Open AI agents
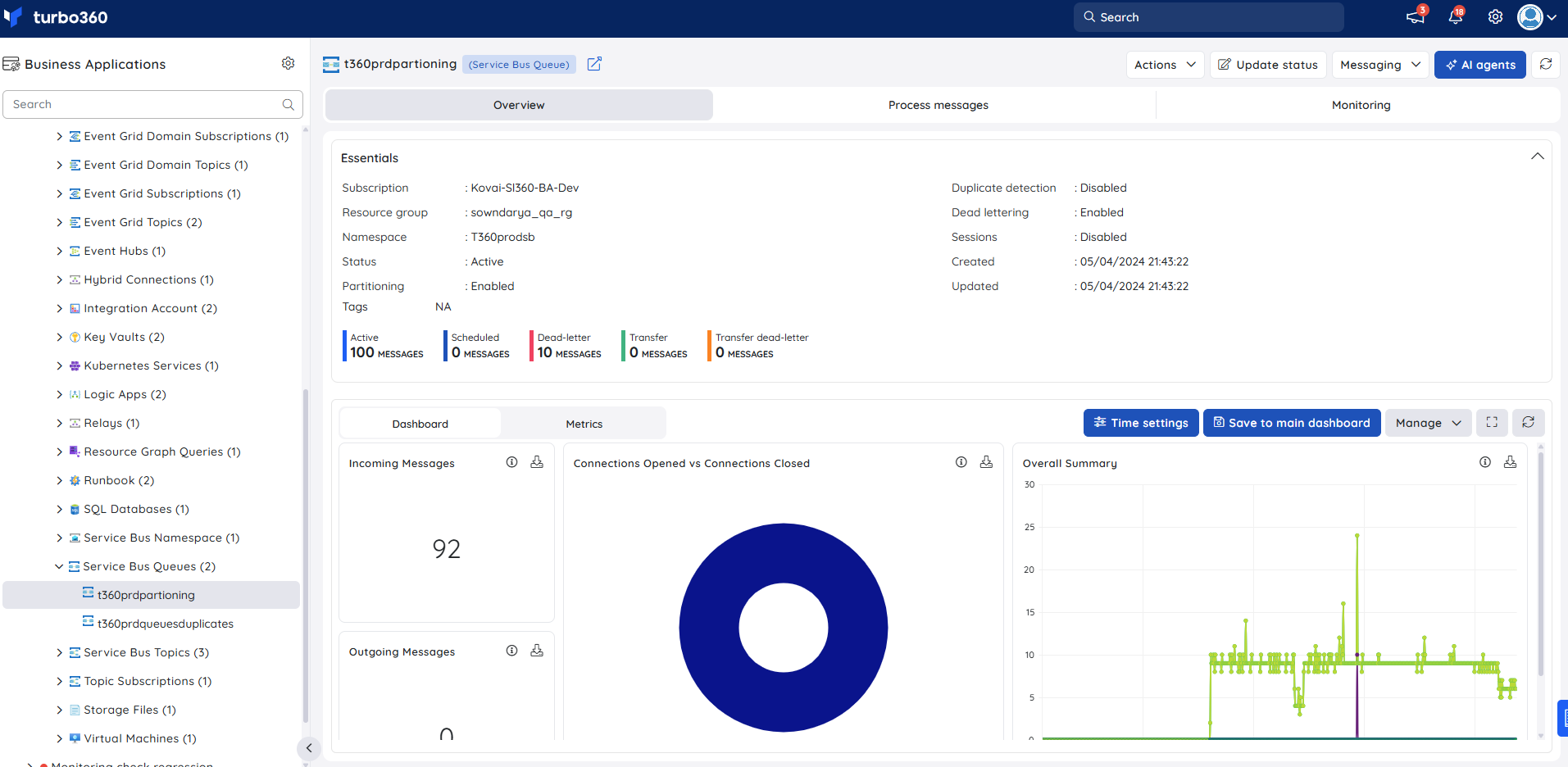 click(x=1479, y=65)
